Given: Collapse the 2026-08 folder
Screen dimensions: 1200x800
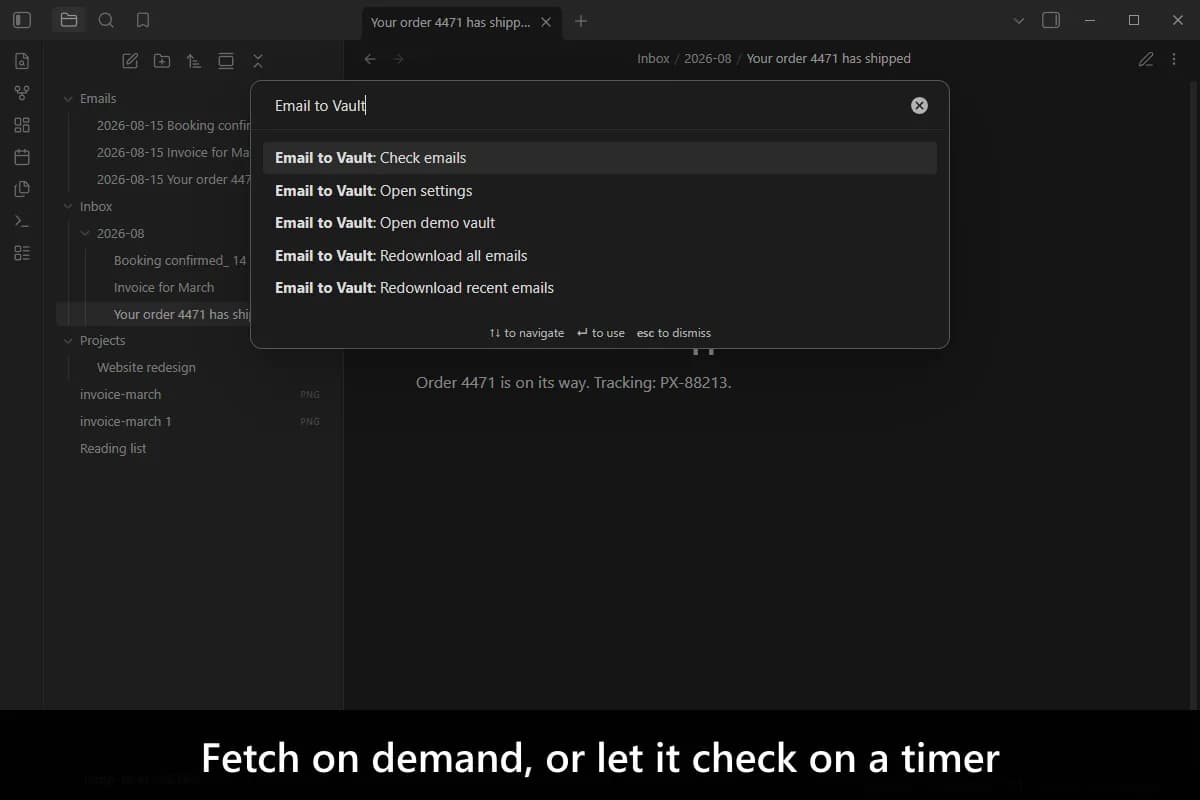Looking at the screenshot, I should coord(85,233).
